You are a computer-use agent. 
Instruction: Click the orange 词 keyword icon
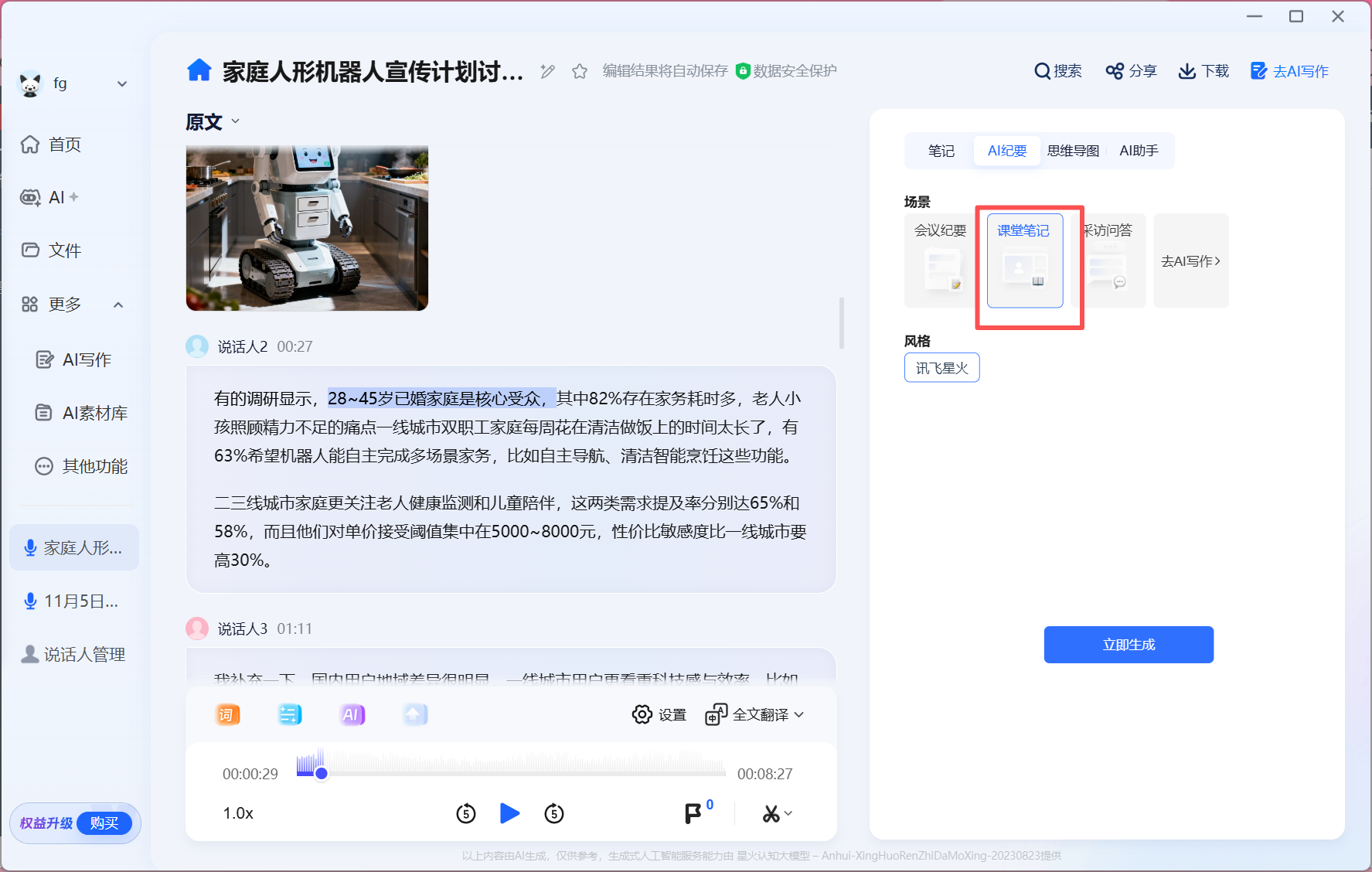[227, 714]
